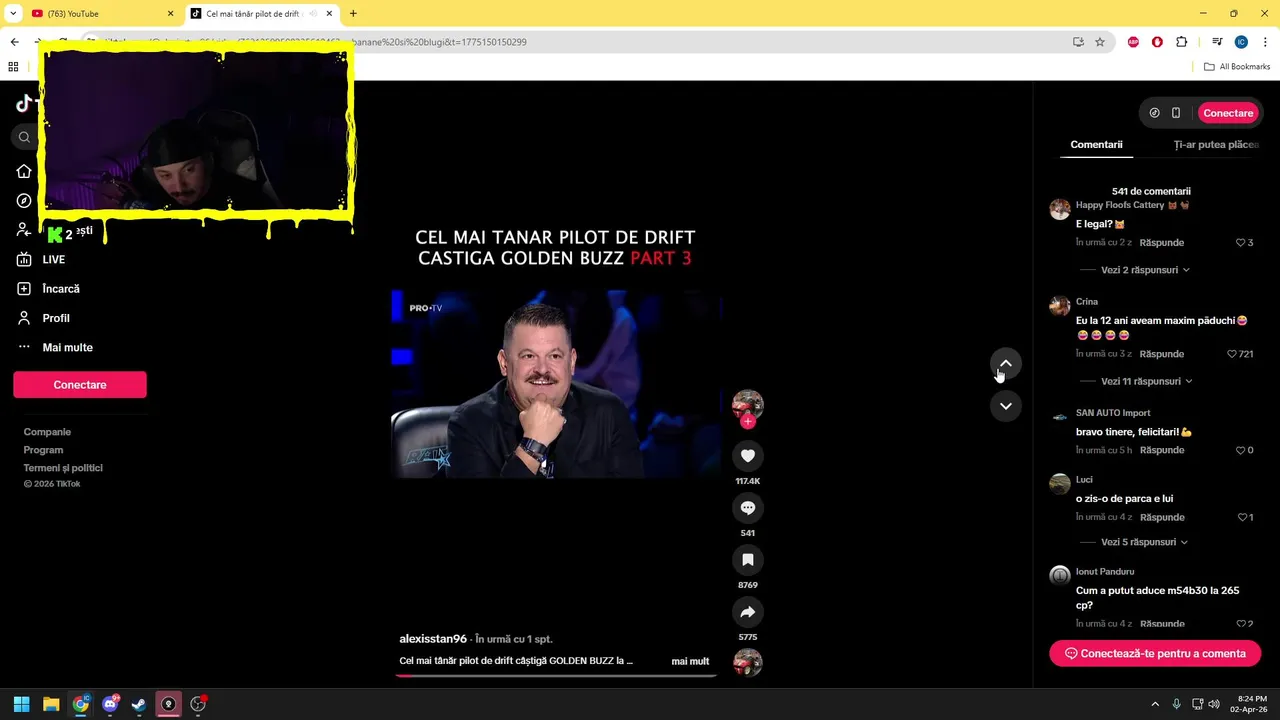Image resolution: width=1280 pixels, height=720 pixels.
Task: Open creator avatar above like button
Action: coord(747,403)
